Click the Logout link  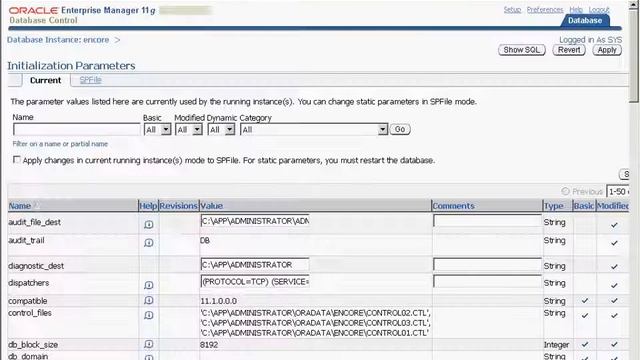[x=599, y=9]
